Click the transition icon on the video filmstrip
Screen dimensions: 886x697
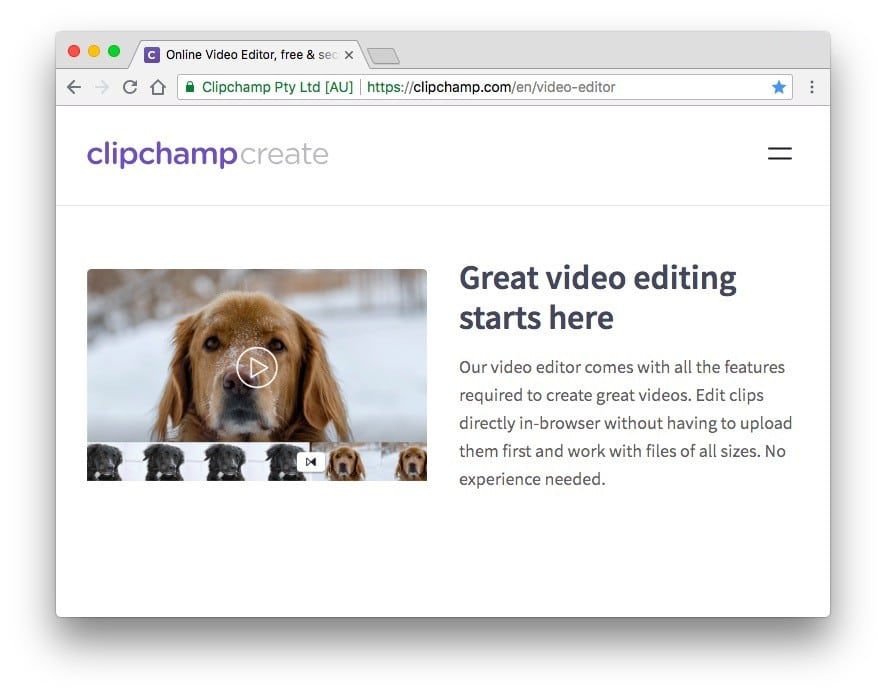(311, 462)
